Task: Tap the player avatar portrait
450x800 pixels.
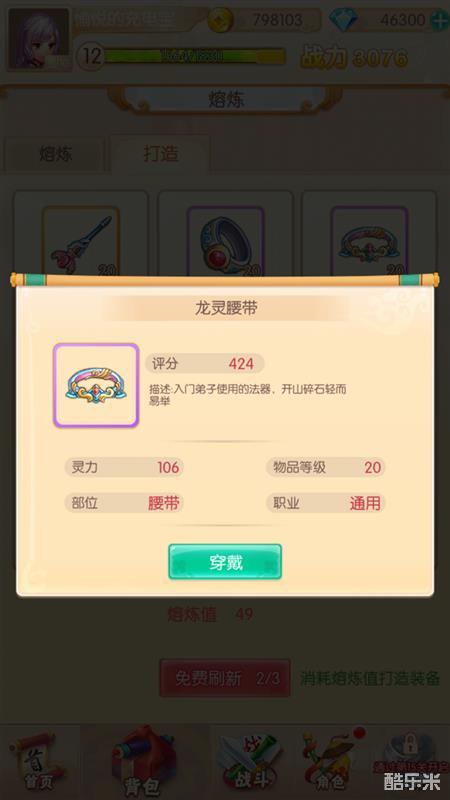Action: coord(39,39)
